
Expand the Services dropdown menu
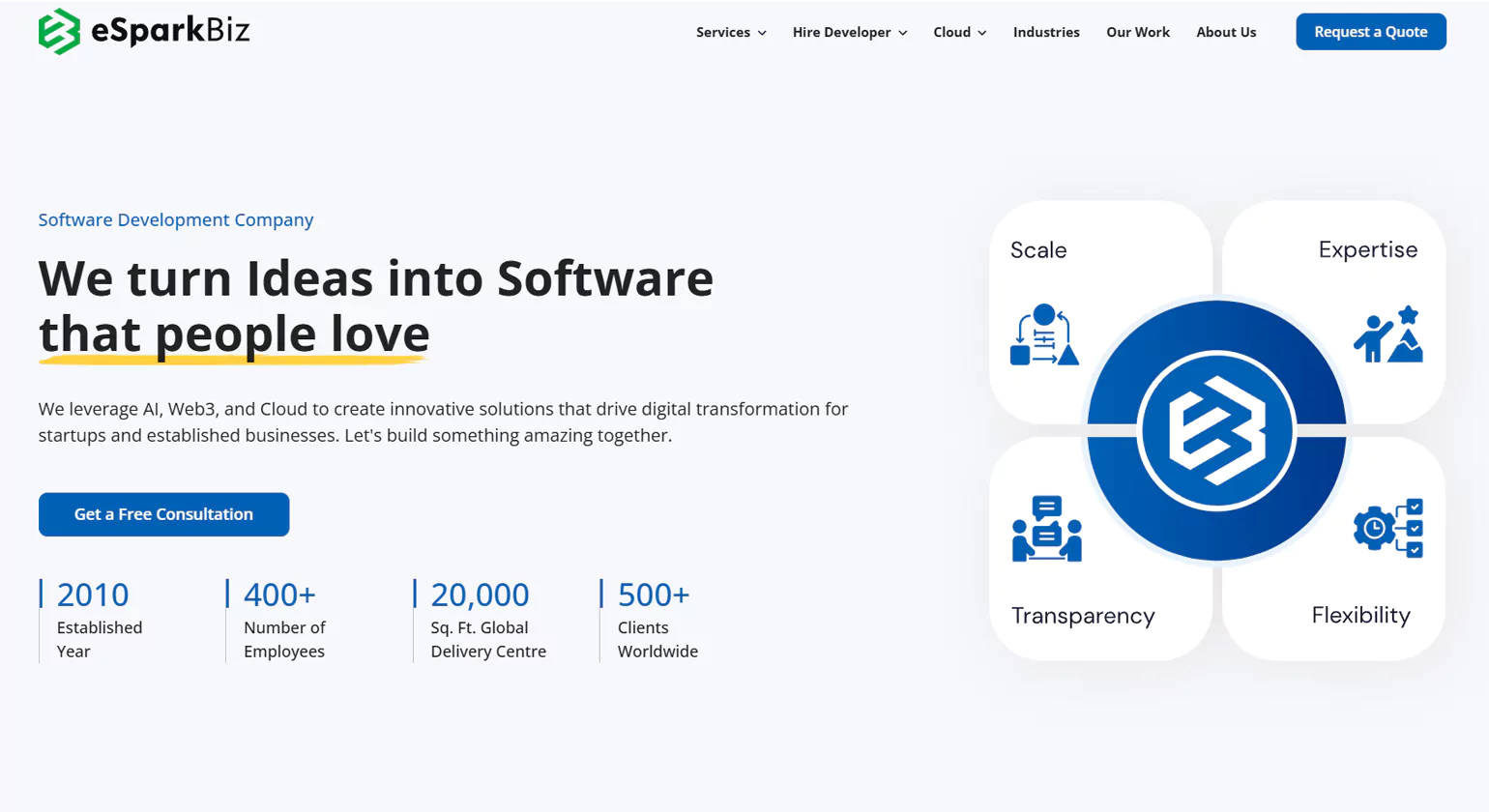[x=731, y=32]
